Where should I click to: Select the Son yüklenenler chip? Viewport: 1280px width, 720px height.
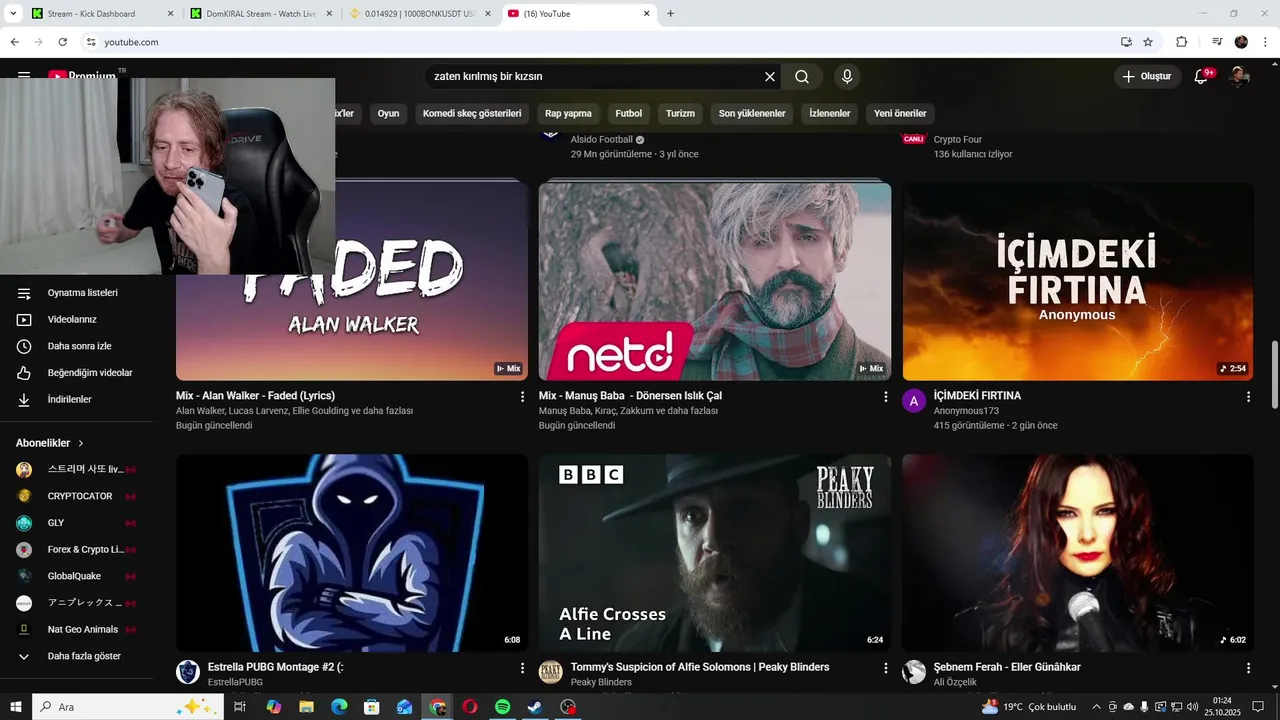coord(752,113)
